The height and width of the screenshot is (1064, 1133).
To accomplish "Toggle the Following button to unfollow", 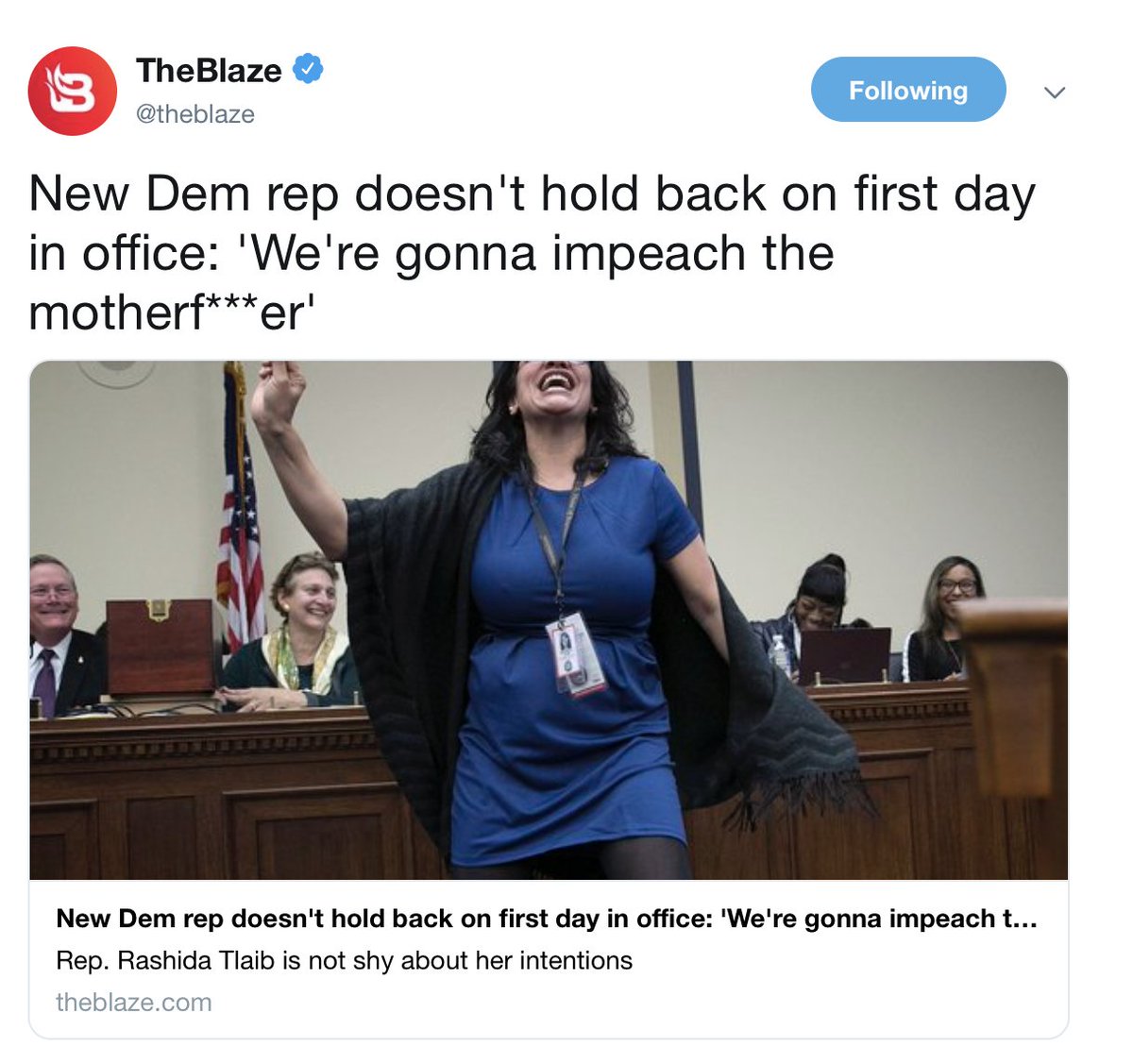I will click(x=908, y=90).
